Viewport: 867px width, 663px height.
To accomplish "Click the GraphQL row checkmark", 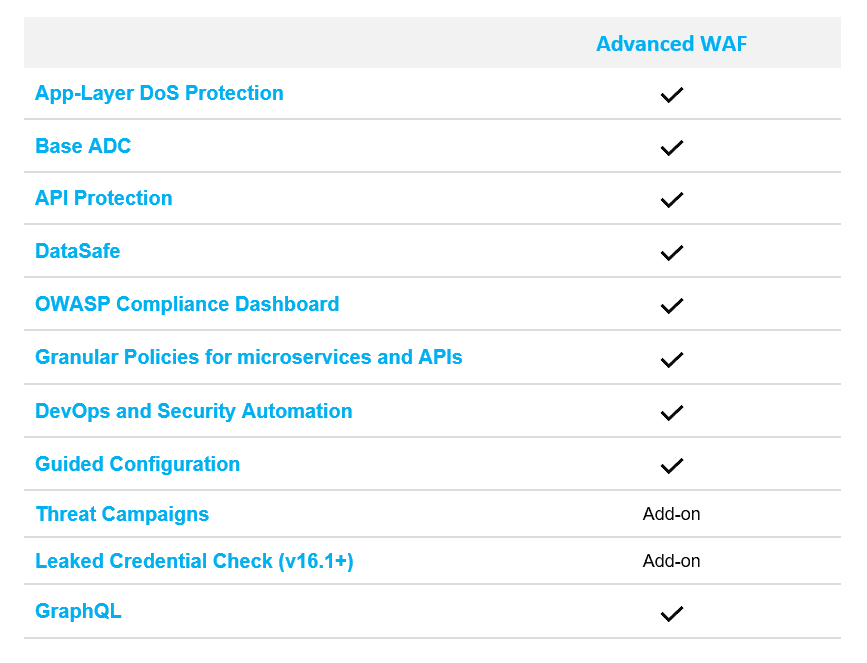I will click(671, 614).
